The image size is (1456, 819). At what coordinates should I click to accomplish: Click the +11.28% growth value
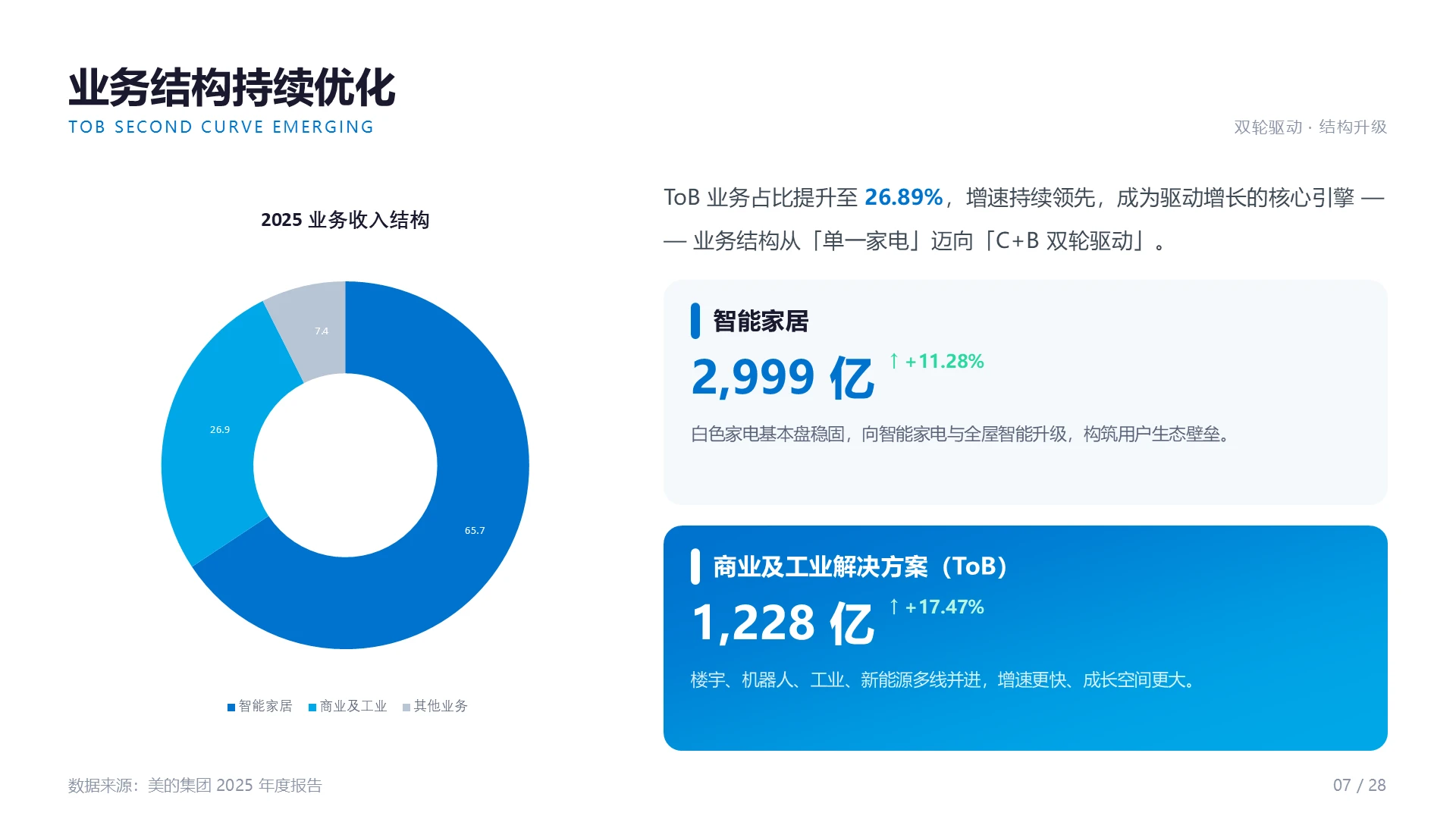pos(944,361)
